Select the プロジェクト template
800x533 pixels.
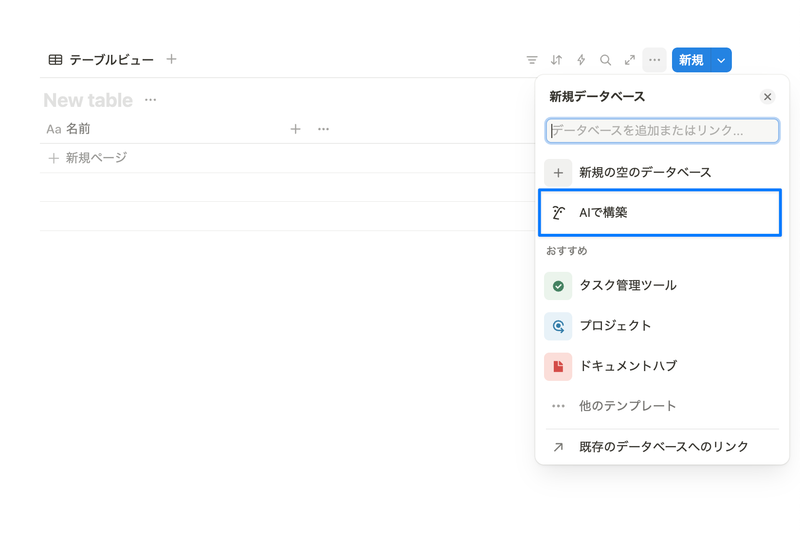click(615, 326)
